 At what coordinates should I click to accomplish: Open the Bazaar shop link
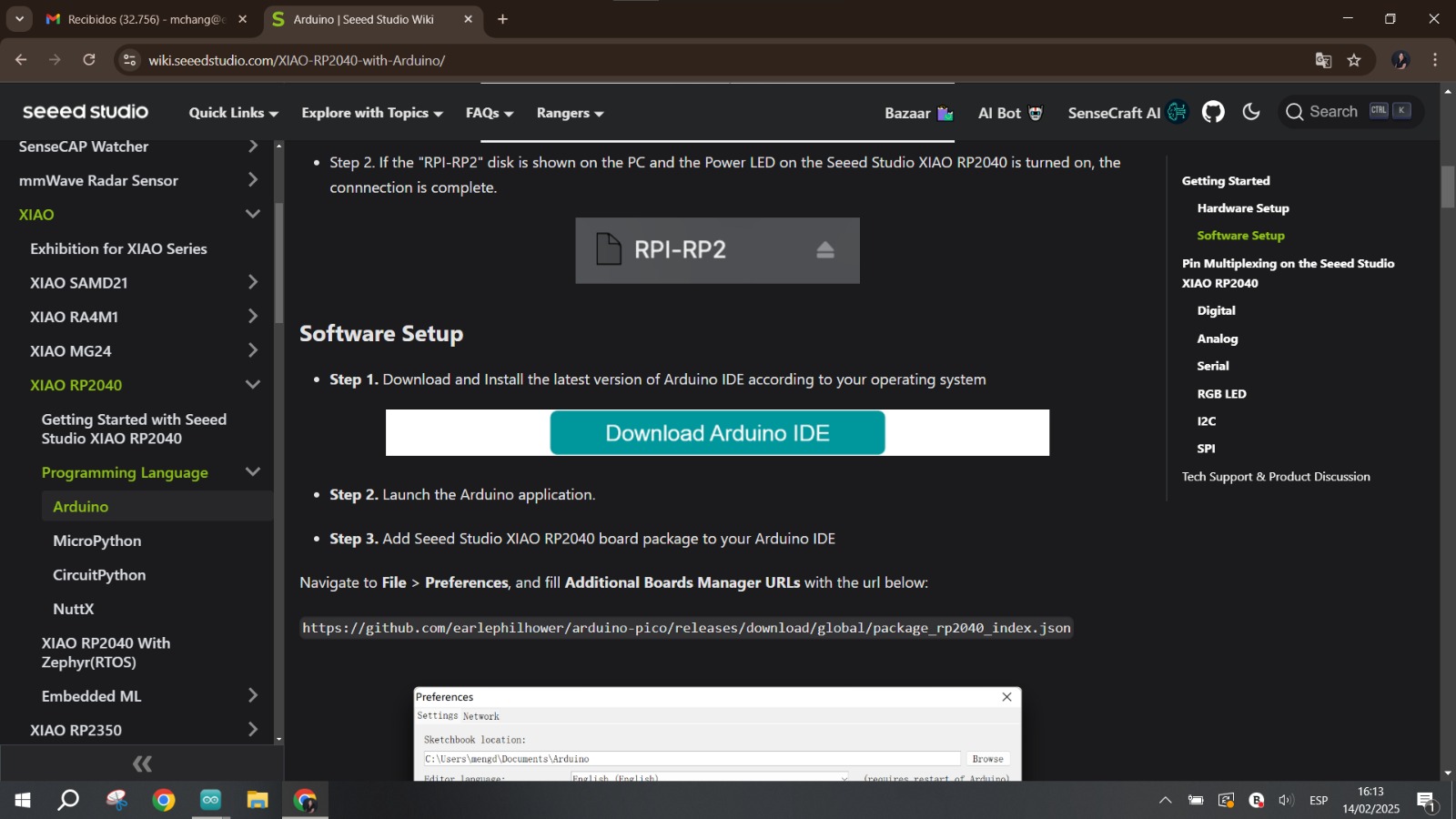tap(919, 113)
